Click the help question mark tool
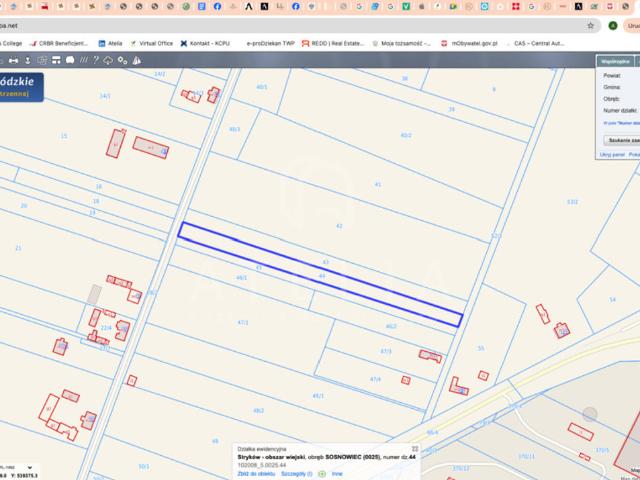 (96, 60)
